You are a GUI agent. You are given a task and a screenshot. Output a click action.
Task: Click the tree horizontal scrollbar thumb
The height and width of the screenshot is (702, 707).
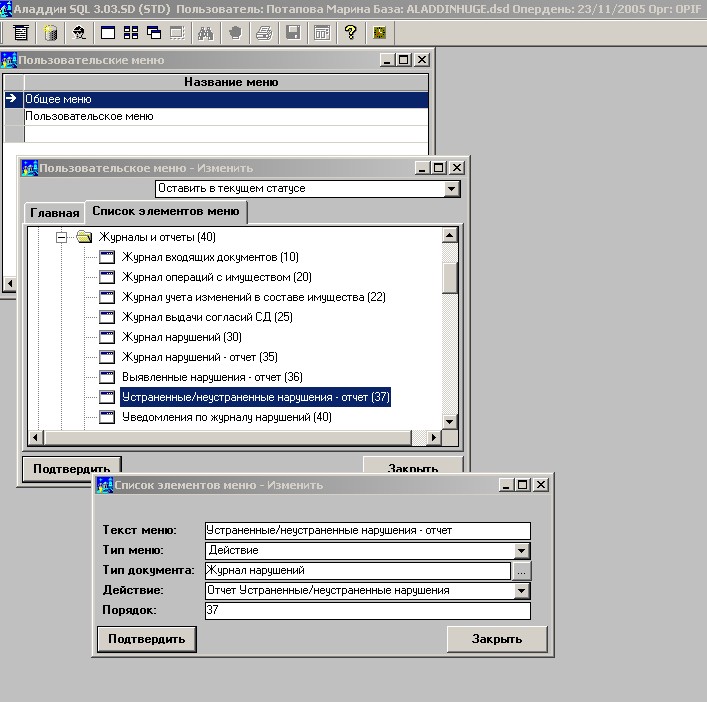[228, 437]
